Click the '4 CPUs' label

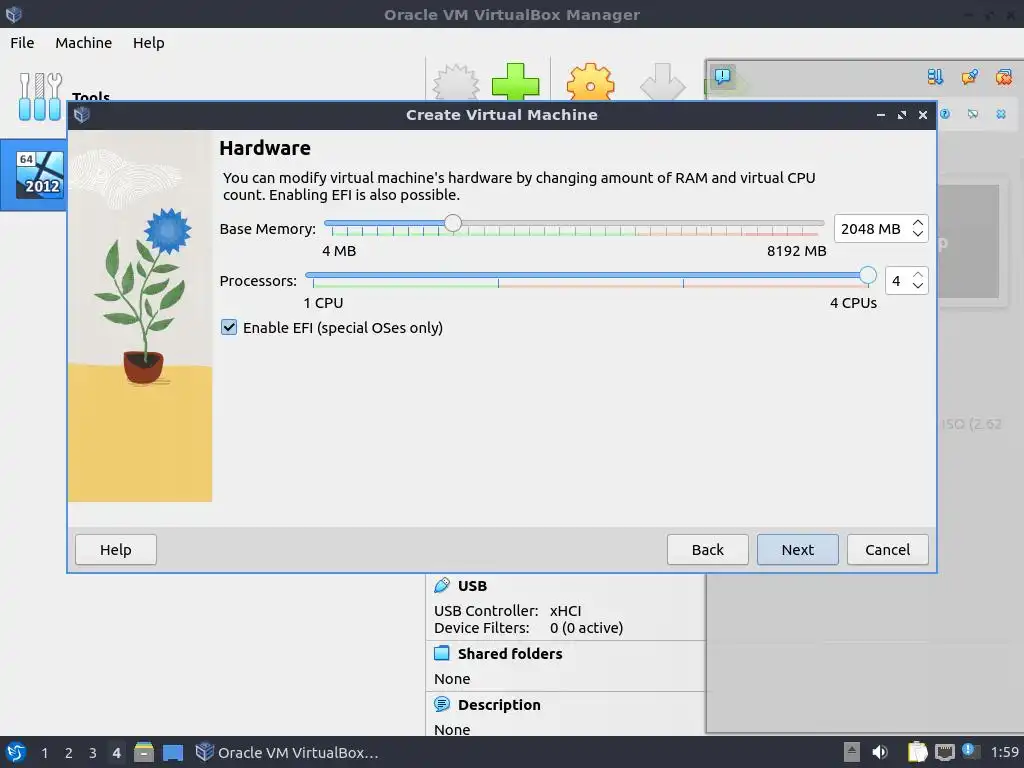point(853,303)
